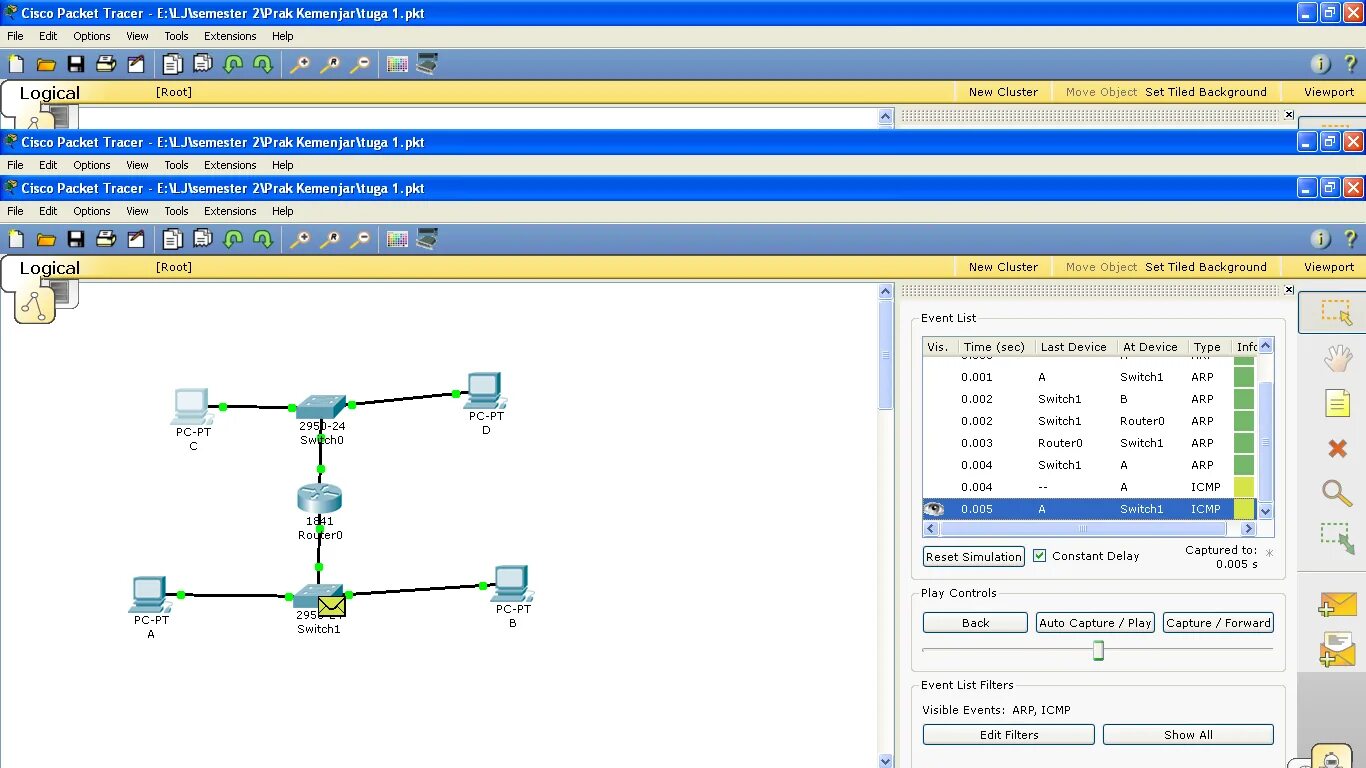Select PC-PT A on the canvas
The height and width of the screenshot is (768, 1366).
coord(150,595)
